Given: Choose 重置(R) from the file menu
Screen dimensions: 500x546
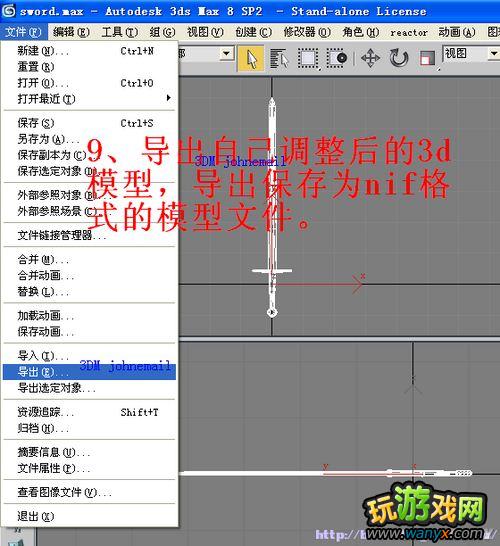Looking at the screenshot, I should click(x=89, y=67).
